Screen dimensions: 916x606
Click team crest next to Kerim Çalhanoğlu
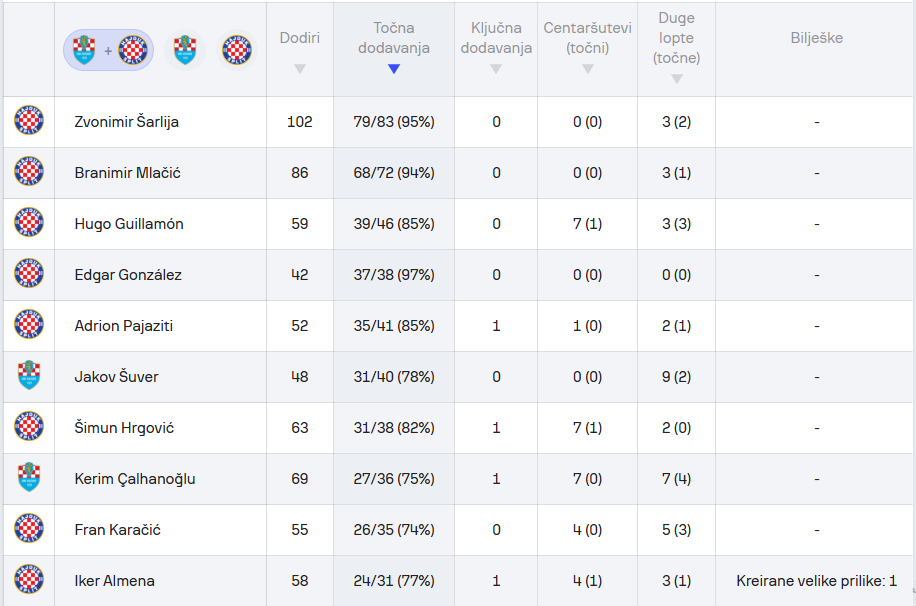[29, 478]
